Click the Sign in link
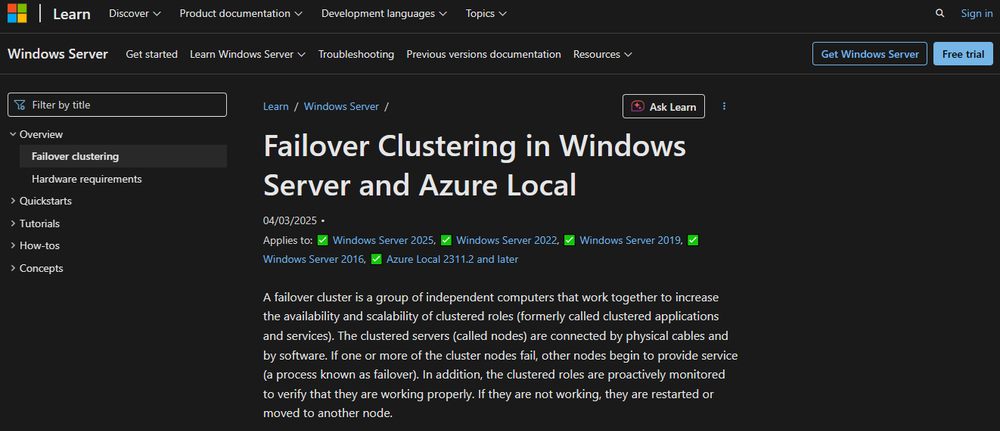The height and width of the screenshot is (431, 1000). [976, 13]
